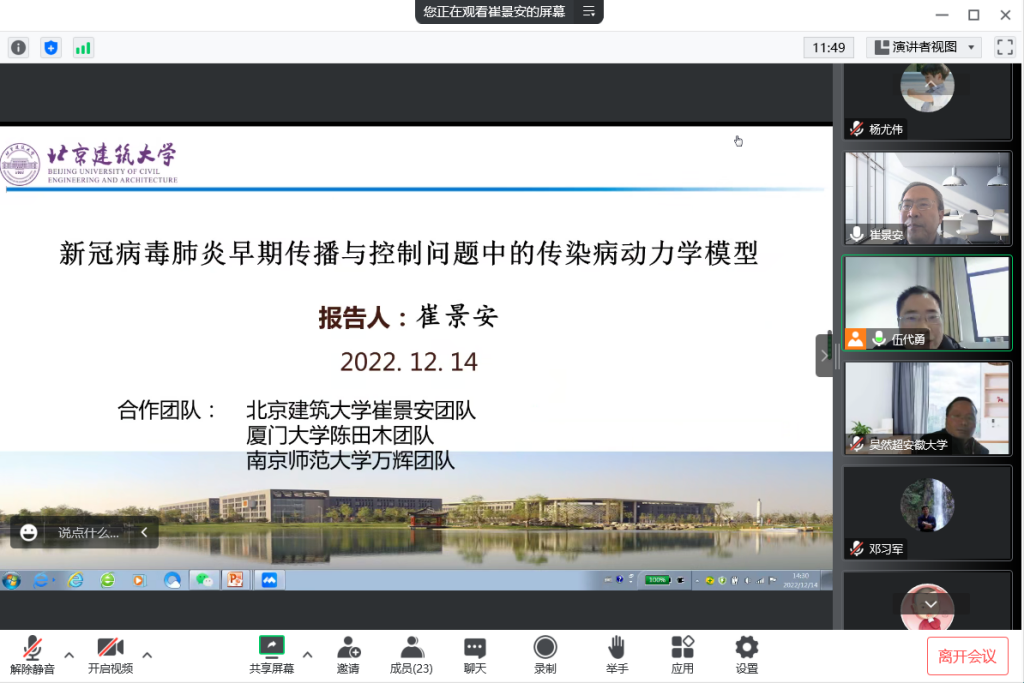Click Share Screen (共享屏幕)

coord(271,654)
